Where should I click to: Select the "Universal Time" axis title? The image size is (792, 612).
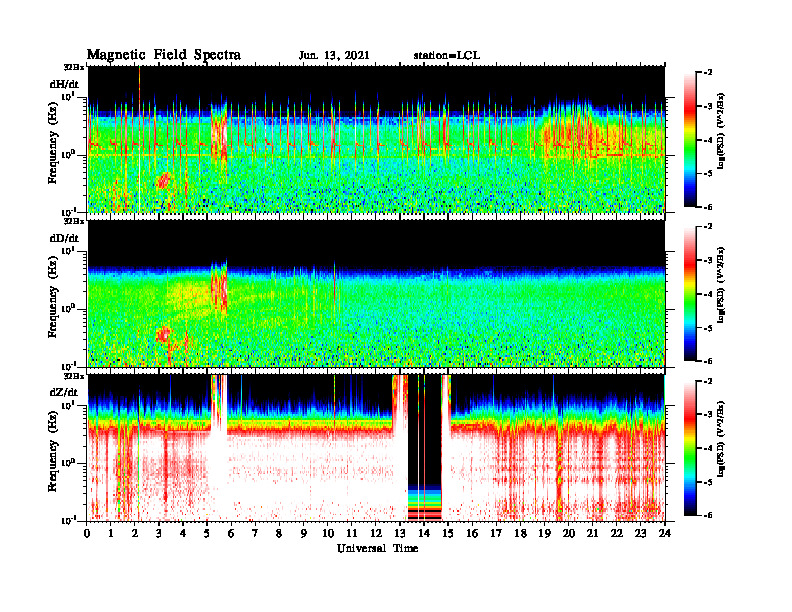pyautogui.click(x=377, y=548)
